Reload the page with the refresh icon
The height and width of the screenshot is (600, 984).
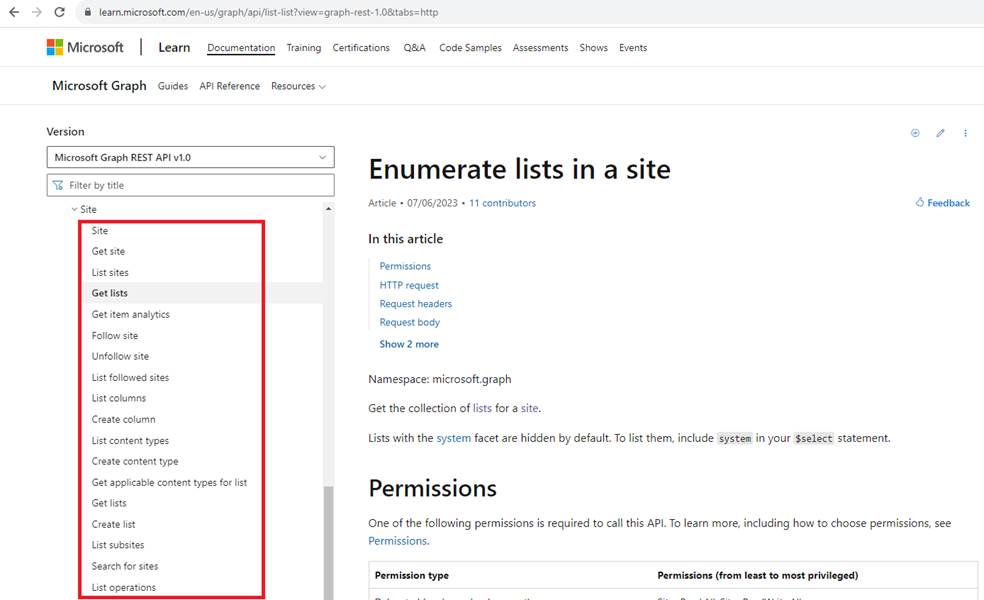coord(59,12)
